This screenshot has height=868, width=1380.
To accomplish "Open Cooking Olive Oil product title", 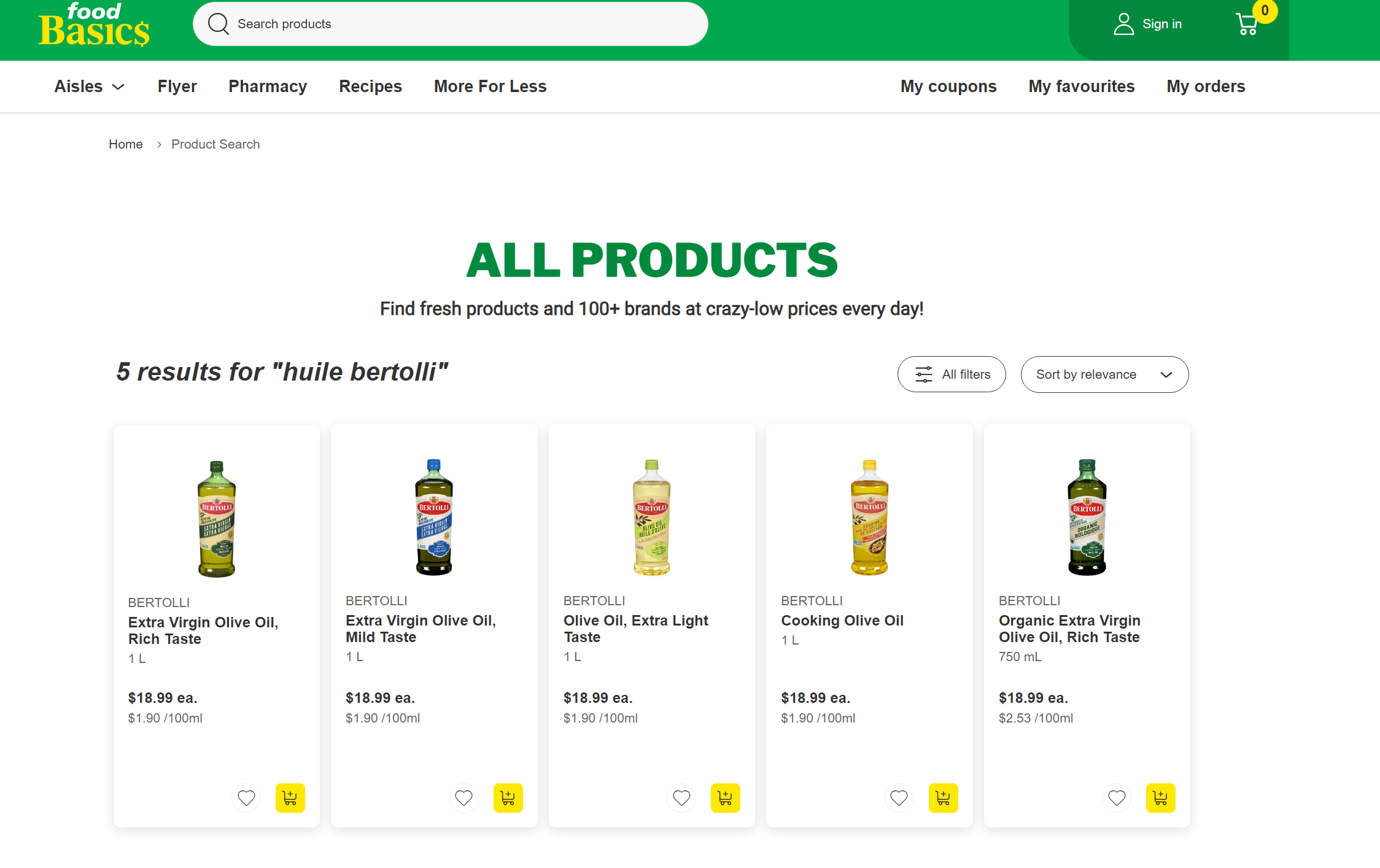I will point(842,621).
